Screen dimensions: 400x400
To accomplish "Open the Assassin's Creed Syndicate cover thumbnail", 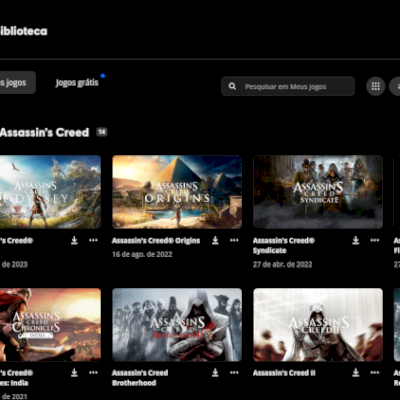I will coord(318,192).
